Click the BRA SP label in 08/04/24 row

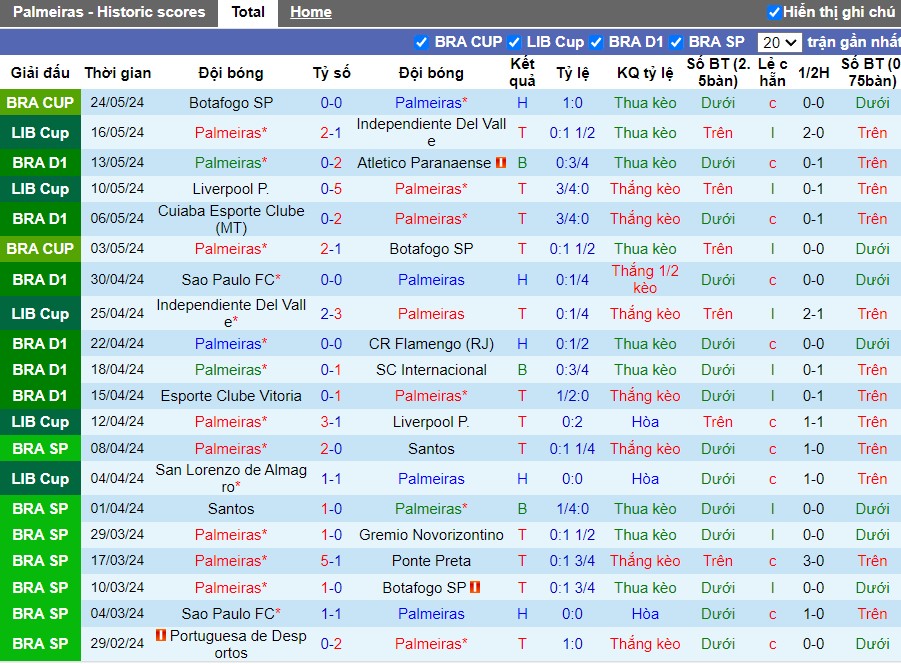click(x=40, y=449)
